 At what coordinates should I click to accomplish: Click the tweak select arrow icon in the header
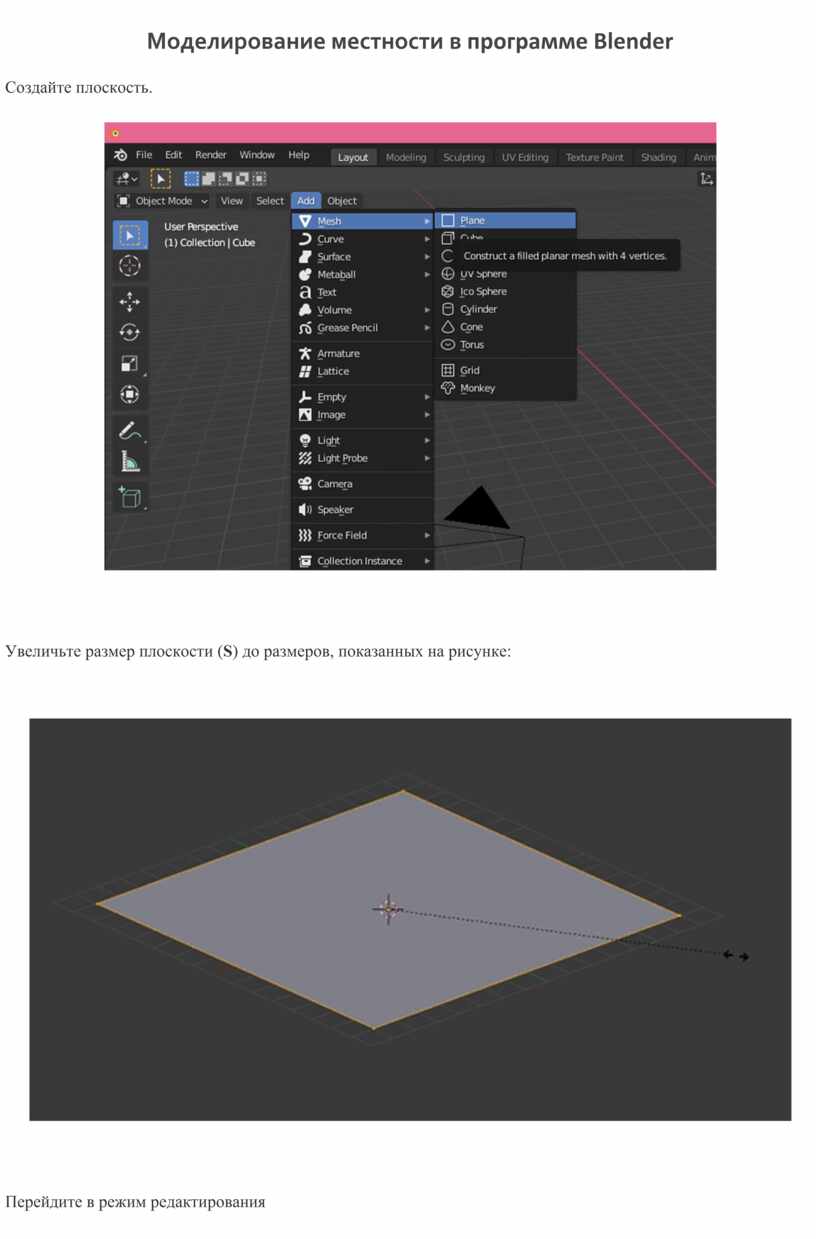point(160,179)
